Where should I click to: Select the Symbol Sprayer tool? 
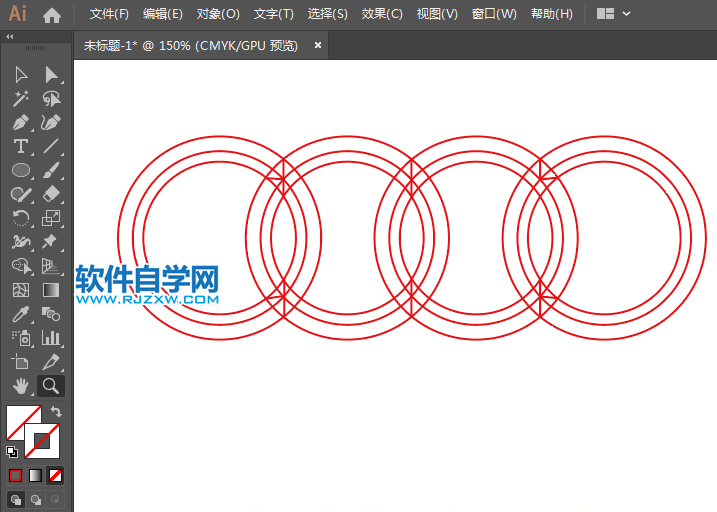pos(21,338)
